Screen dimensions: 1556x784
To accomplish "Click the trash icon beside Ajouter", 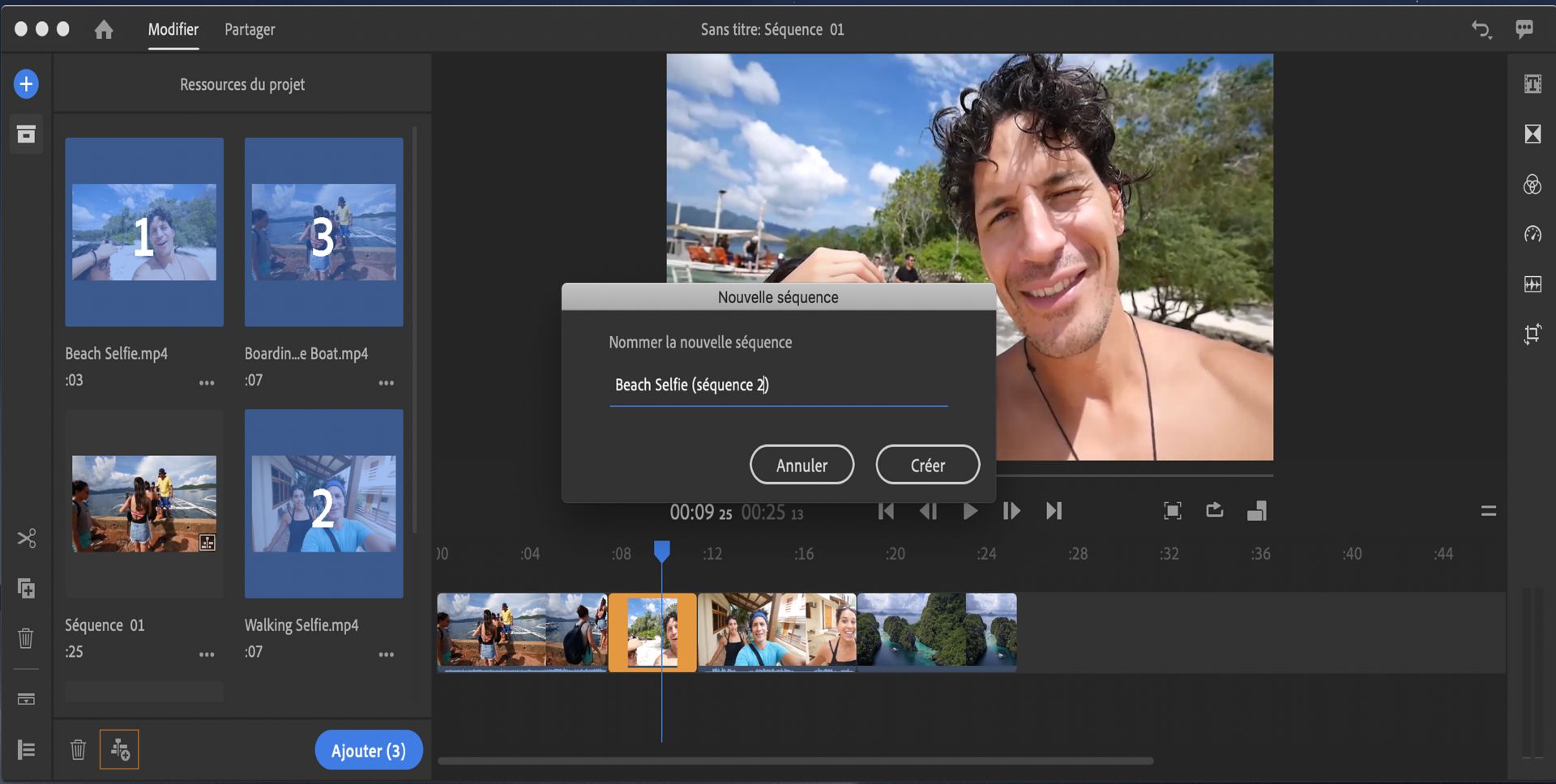I will point(78,750).
